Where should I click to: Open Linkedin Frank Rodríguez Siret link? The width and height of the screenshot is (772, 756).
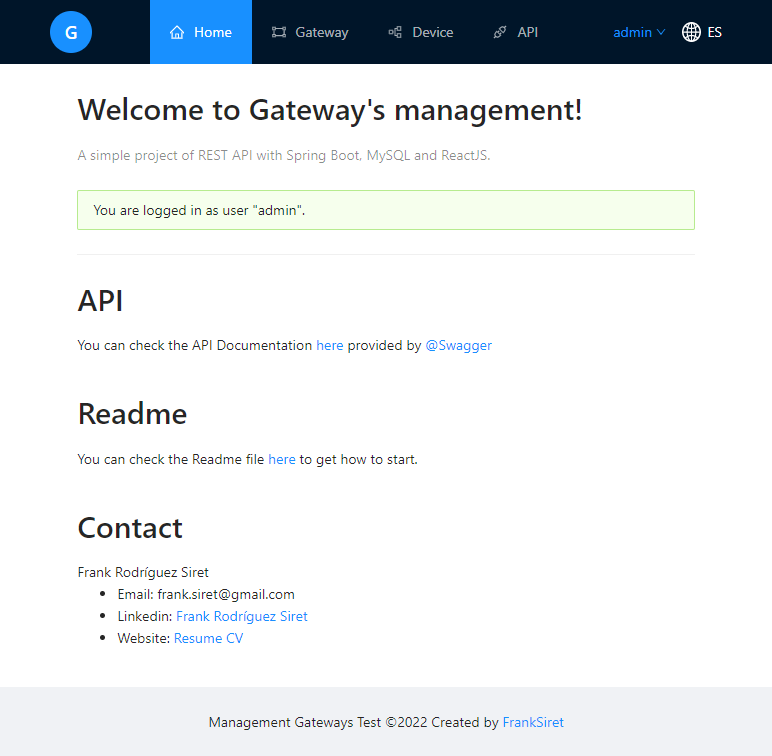tap(242, 616)
